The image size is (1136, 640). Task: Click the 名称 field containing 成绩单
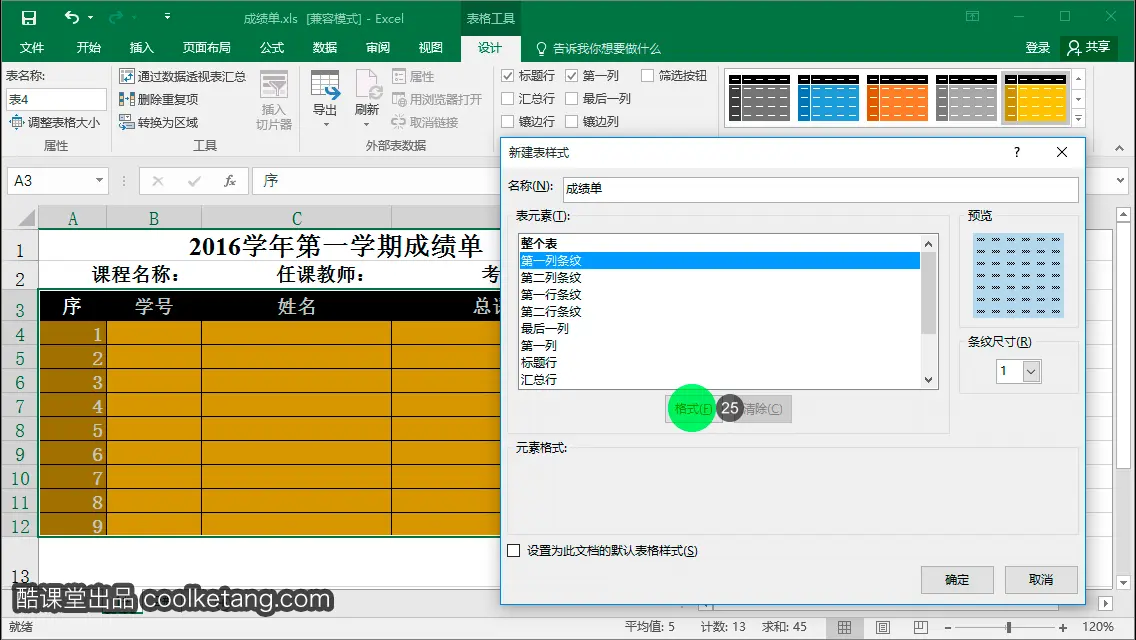tap(821, 189)
